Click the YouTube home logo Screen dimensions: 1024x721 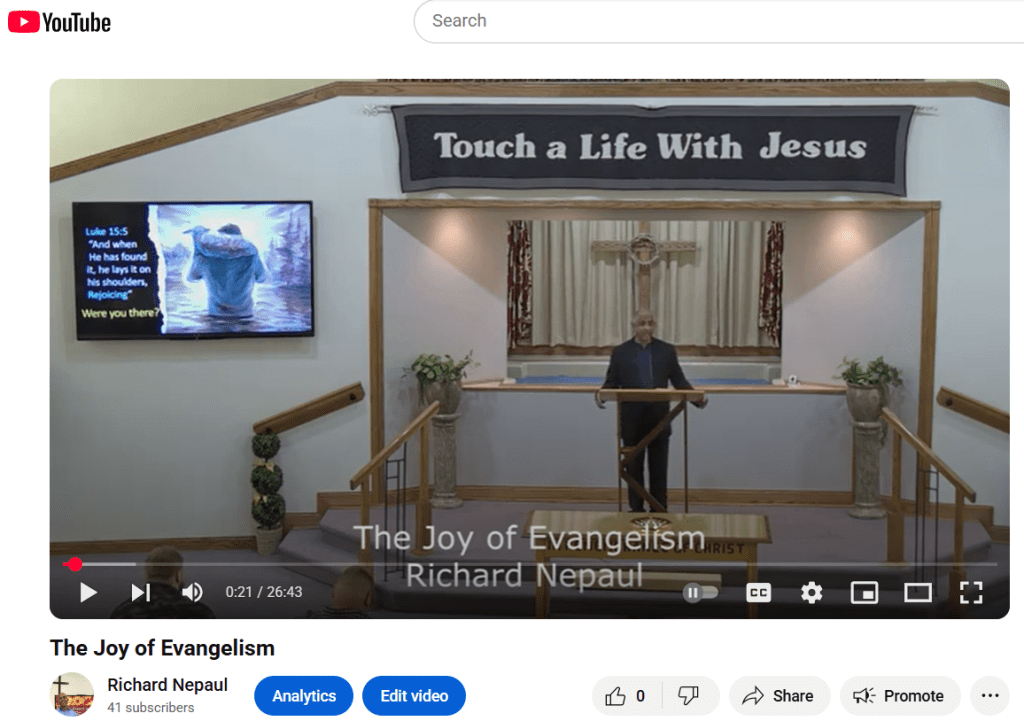pos(60,22)
